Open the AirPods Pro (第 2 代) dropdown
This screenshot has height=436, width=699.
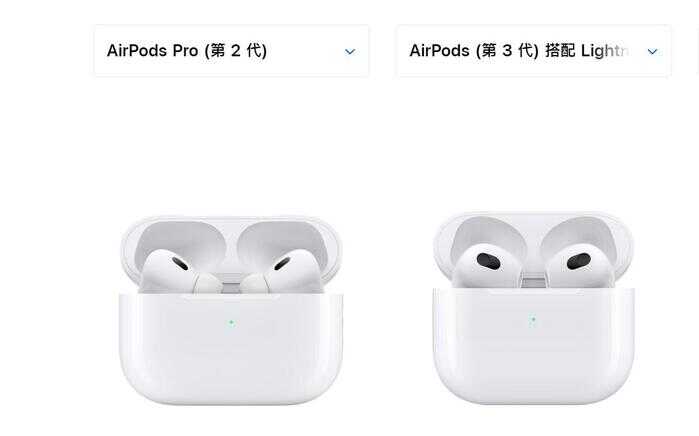pyautogui.click(x=231, y=51)
